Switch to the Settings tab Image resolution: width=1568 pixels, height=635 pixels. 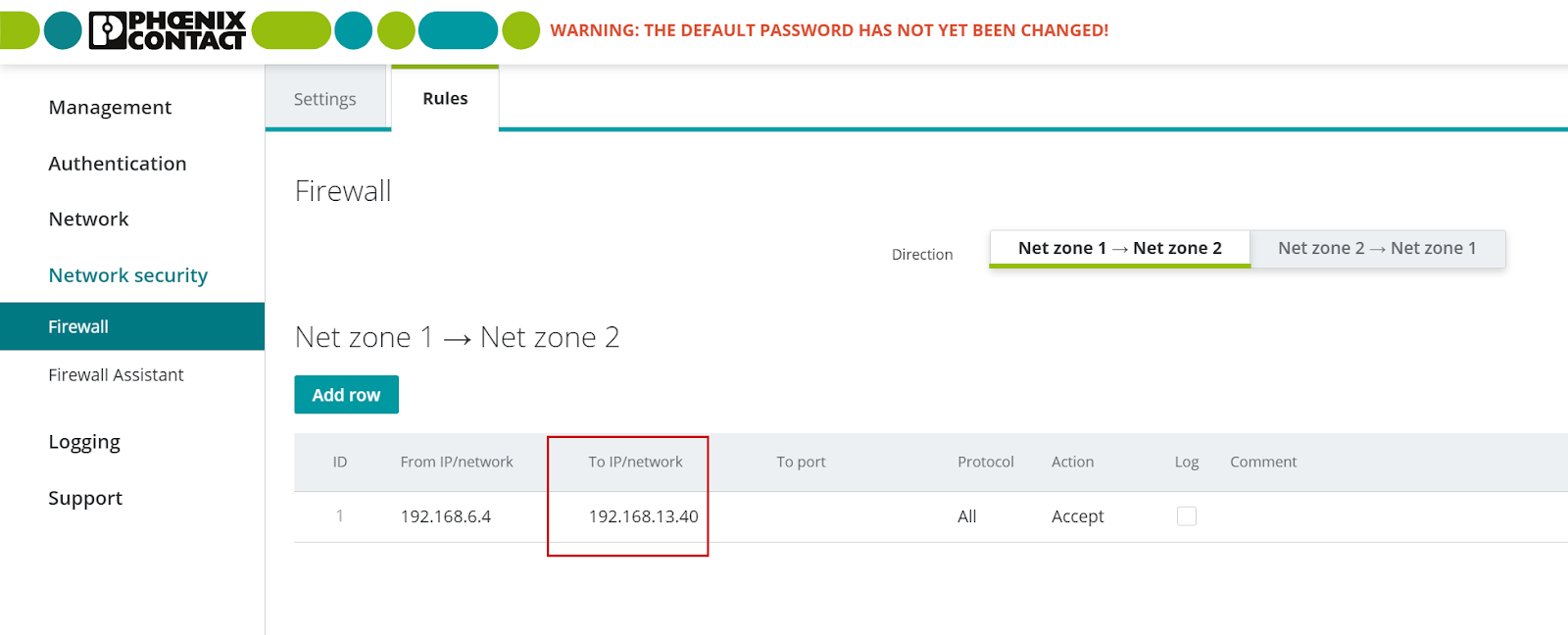click(325, 99)
